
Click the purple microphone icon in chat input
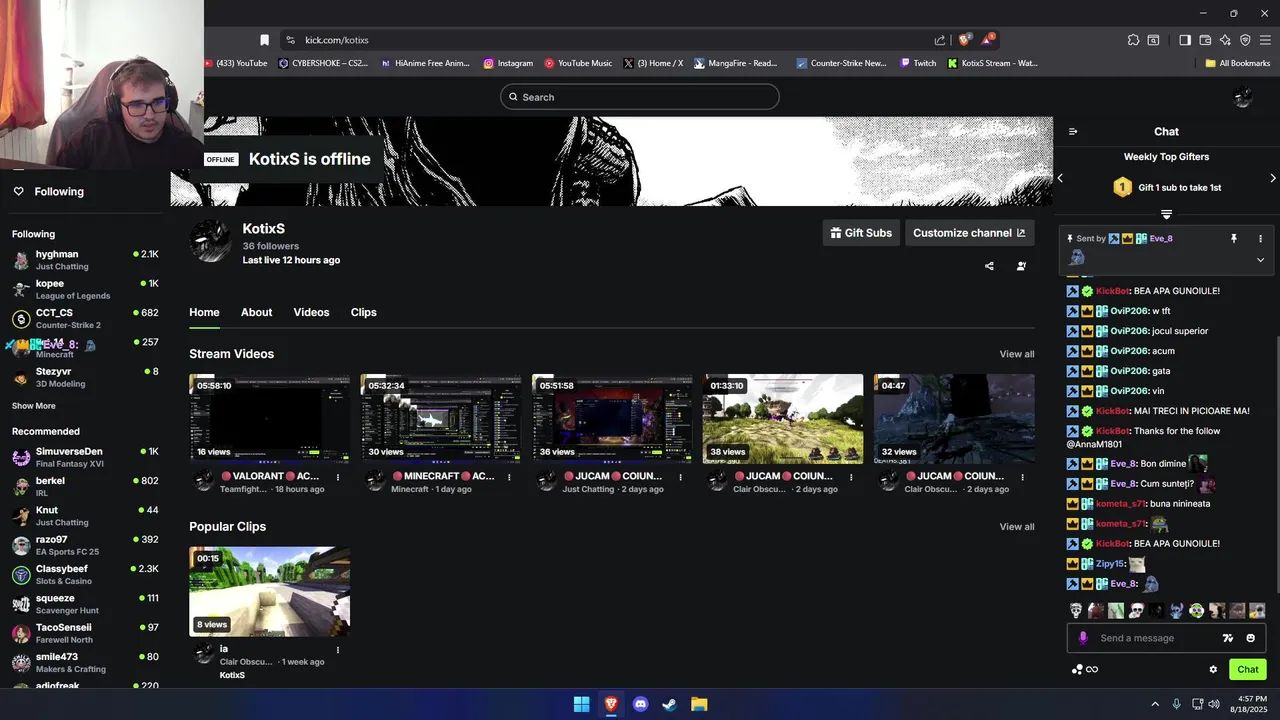pos(1083,638)
